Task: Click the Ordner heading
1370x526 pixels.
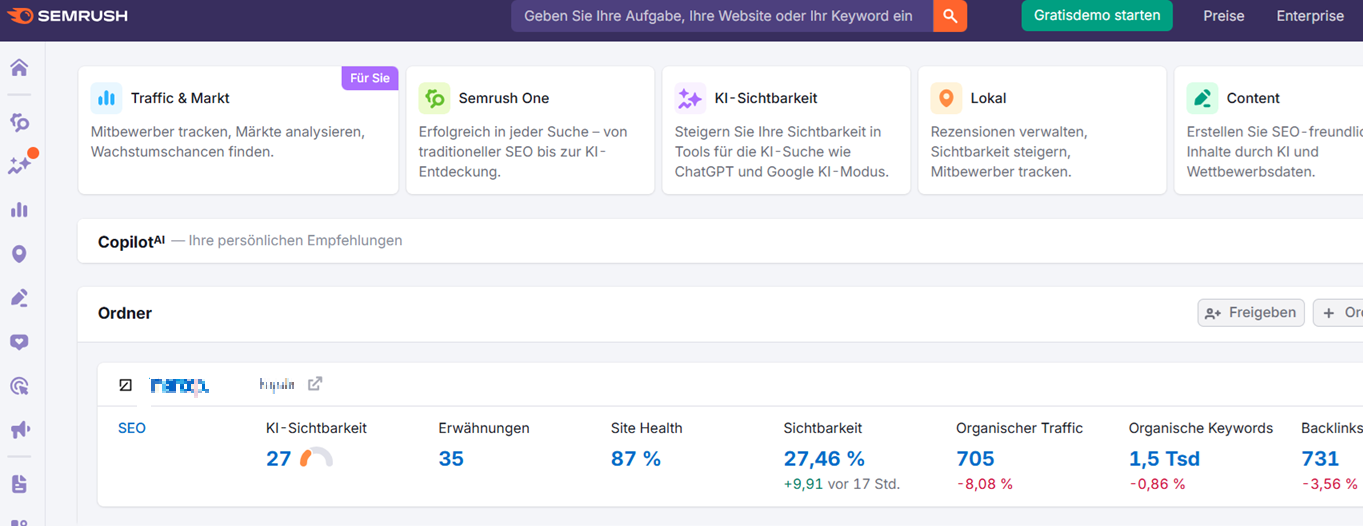Action: [x=125, y=313]
